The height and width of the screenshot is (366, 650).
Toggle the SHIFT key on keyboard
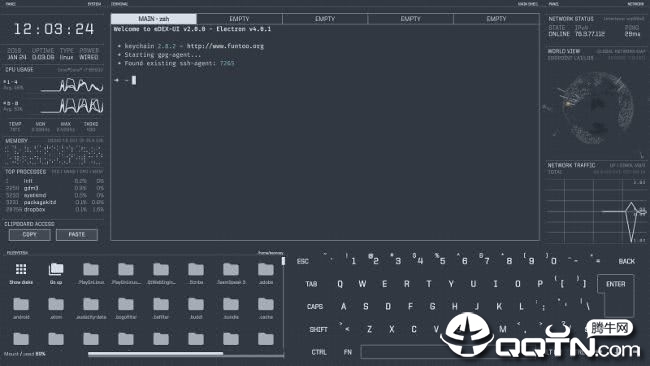point(318,330)
